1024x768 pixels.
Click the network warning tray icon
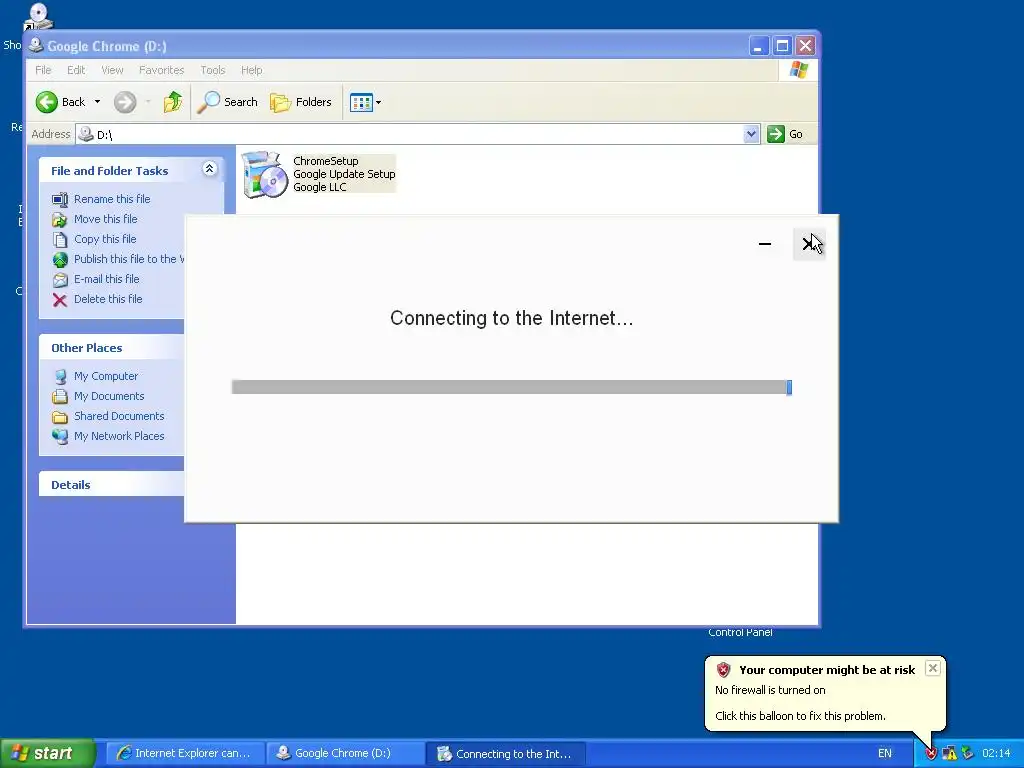pyautogui.click(x=950, y=754)
